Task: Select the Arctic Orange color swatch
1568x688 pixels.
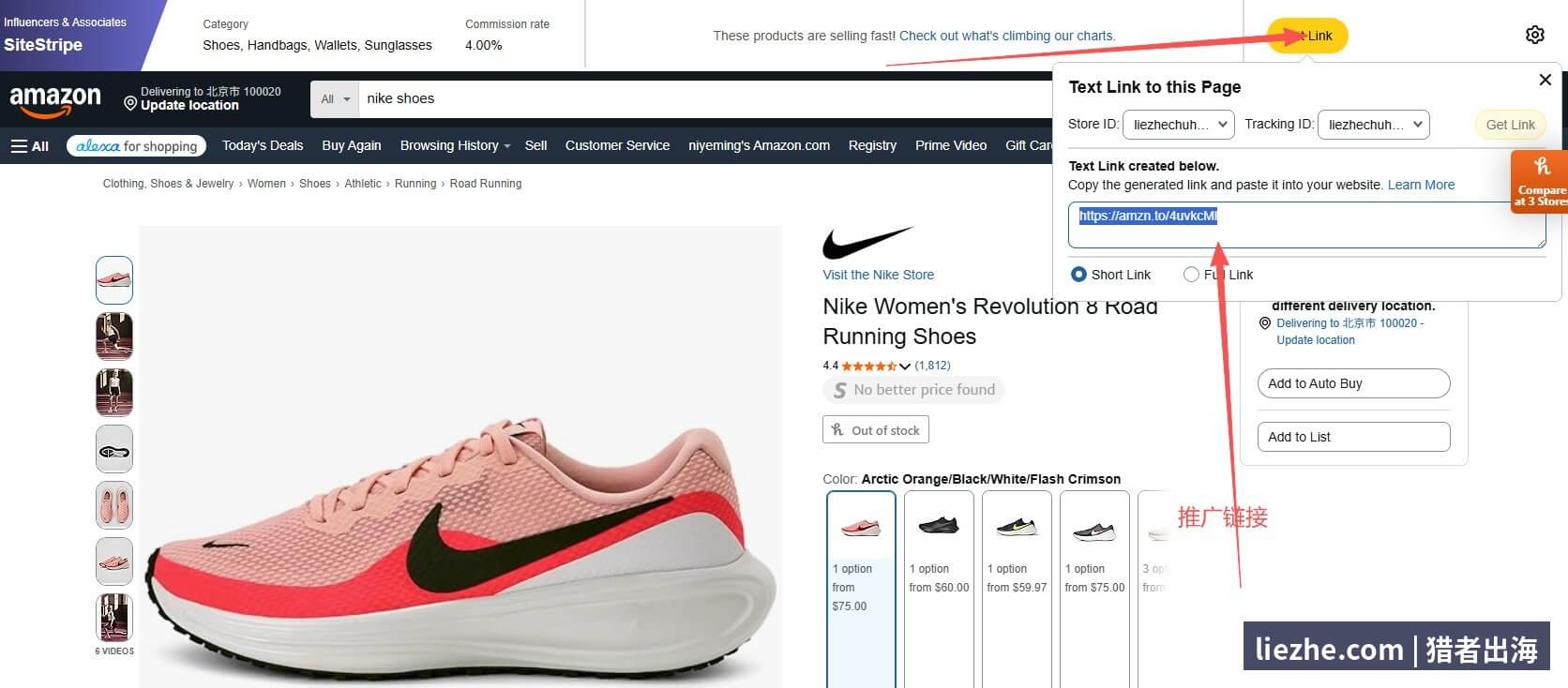Action: (861, 589)
